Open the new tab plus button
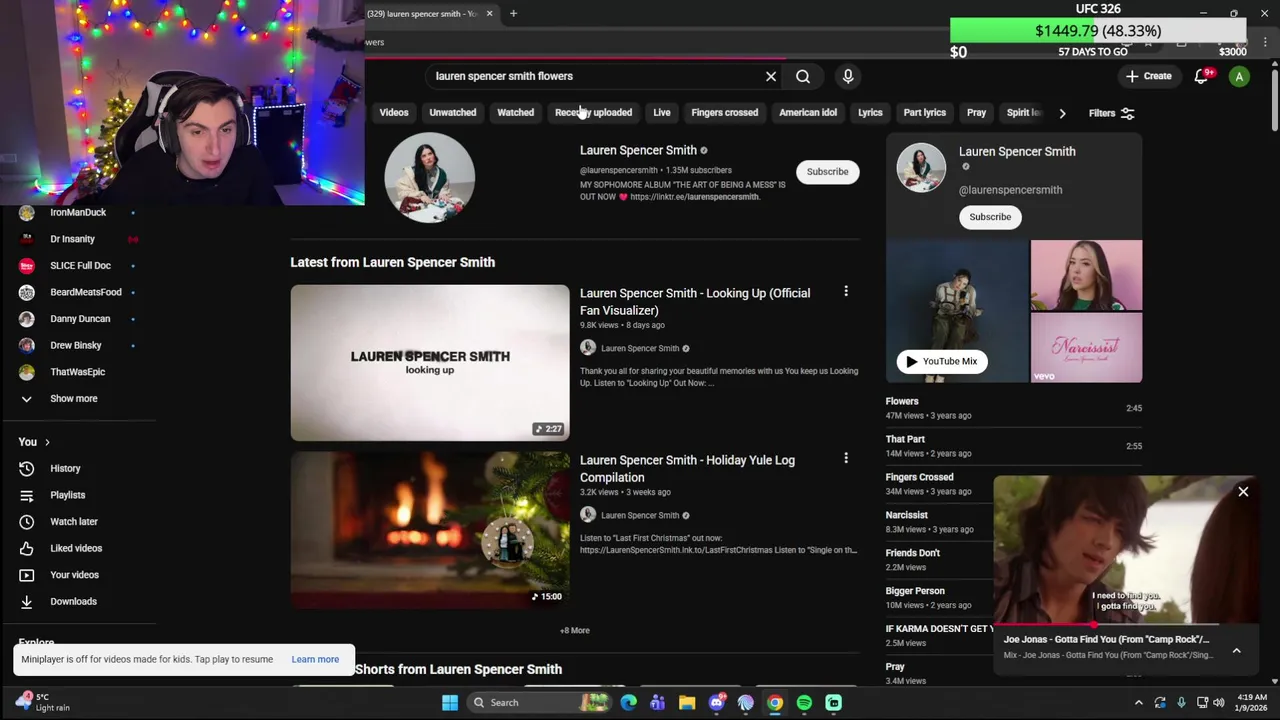This screenshot has height=720, width=1280. pyautogui.click(x=513, y=13)
